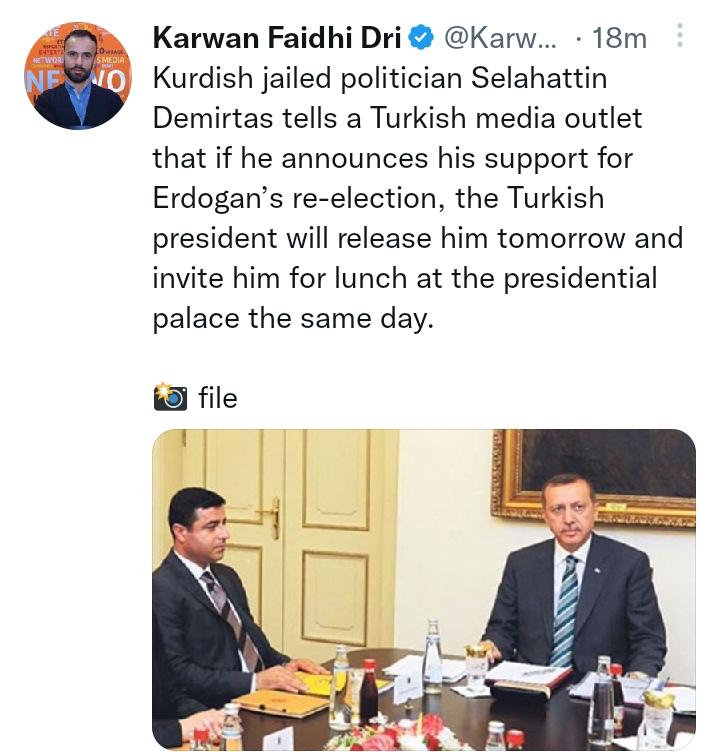Open the three-dot more options menu
720x752 pixels.
click(680, 38)
